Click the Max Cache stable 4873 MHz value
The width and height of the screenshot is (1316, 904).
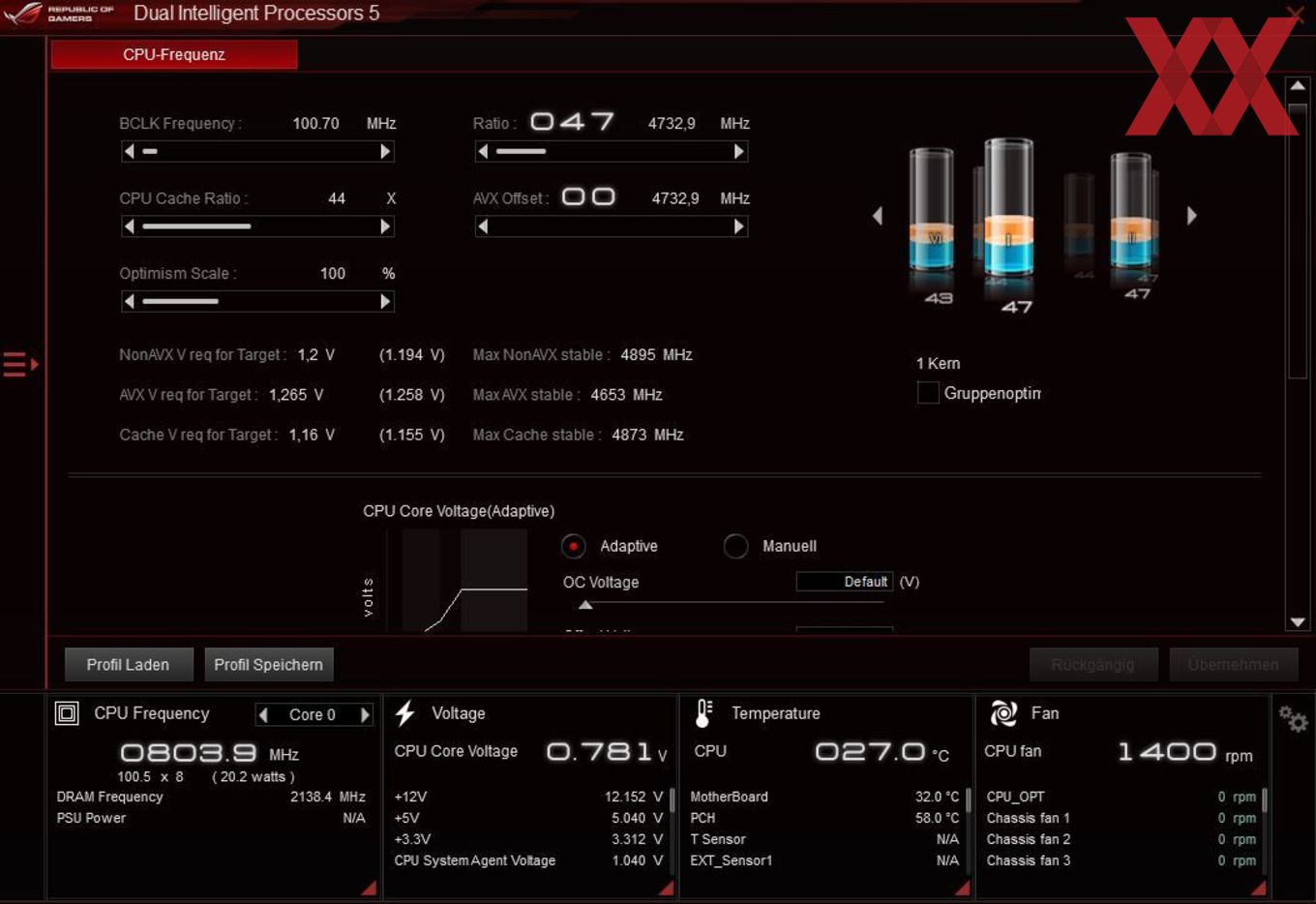click(647, 436)
